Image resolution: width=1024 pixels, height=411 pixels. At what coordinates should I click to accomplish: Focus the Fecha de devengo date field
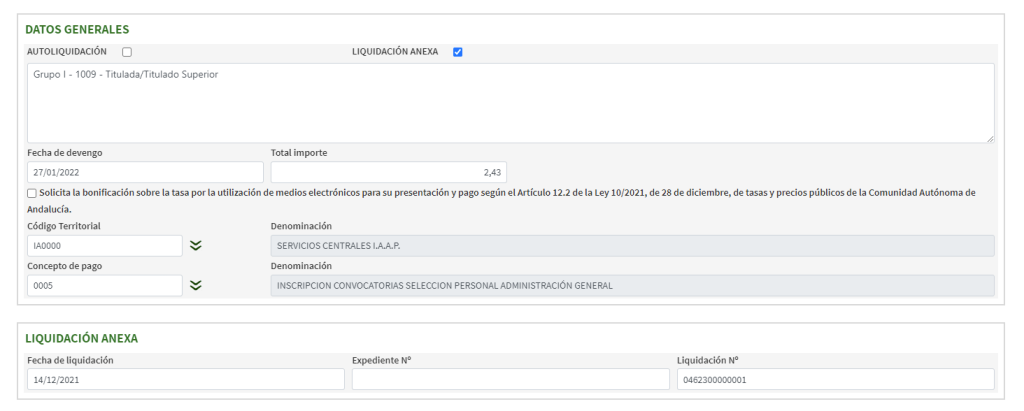(145, 172)
